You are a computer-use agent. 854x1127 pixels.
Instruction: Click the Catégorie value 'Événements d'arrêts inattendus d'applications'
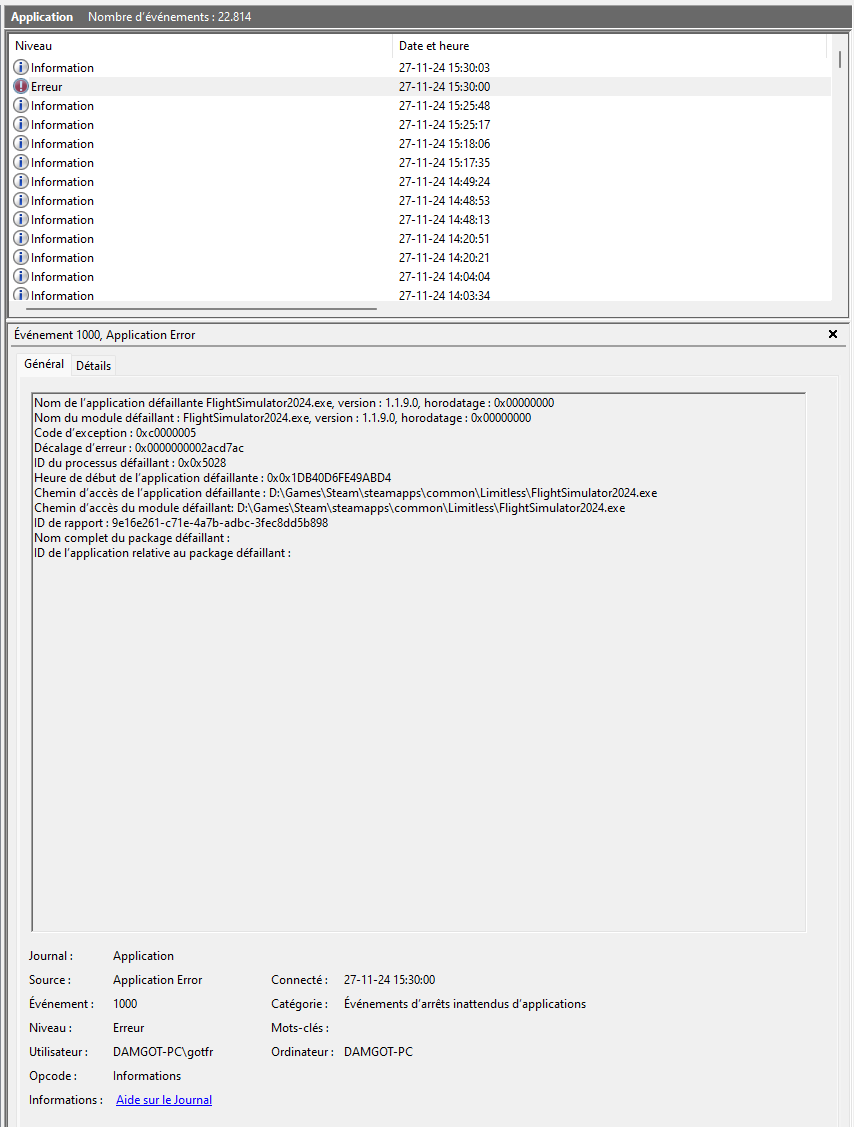click(x=465, y=1004)
